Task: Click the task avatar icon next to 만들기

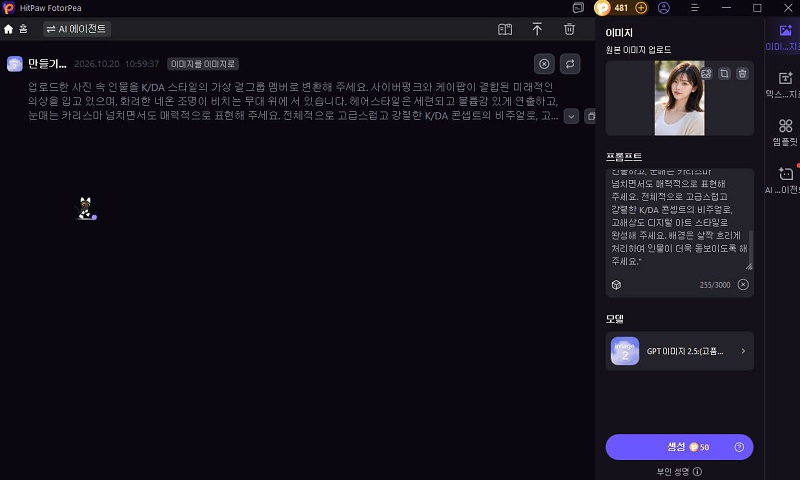Action: (15, 64)
